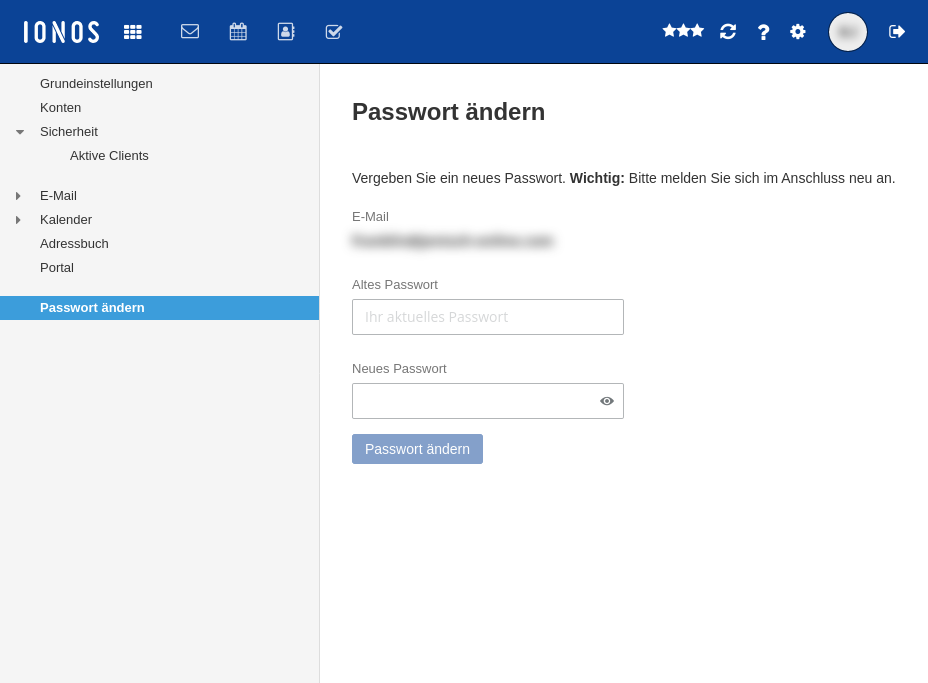Click the app launcher grid icon

coord(133,31)
